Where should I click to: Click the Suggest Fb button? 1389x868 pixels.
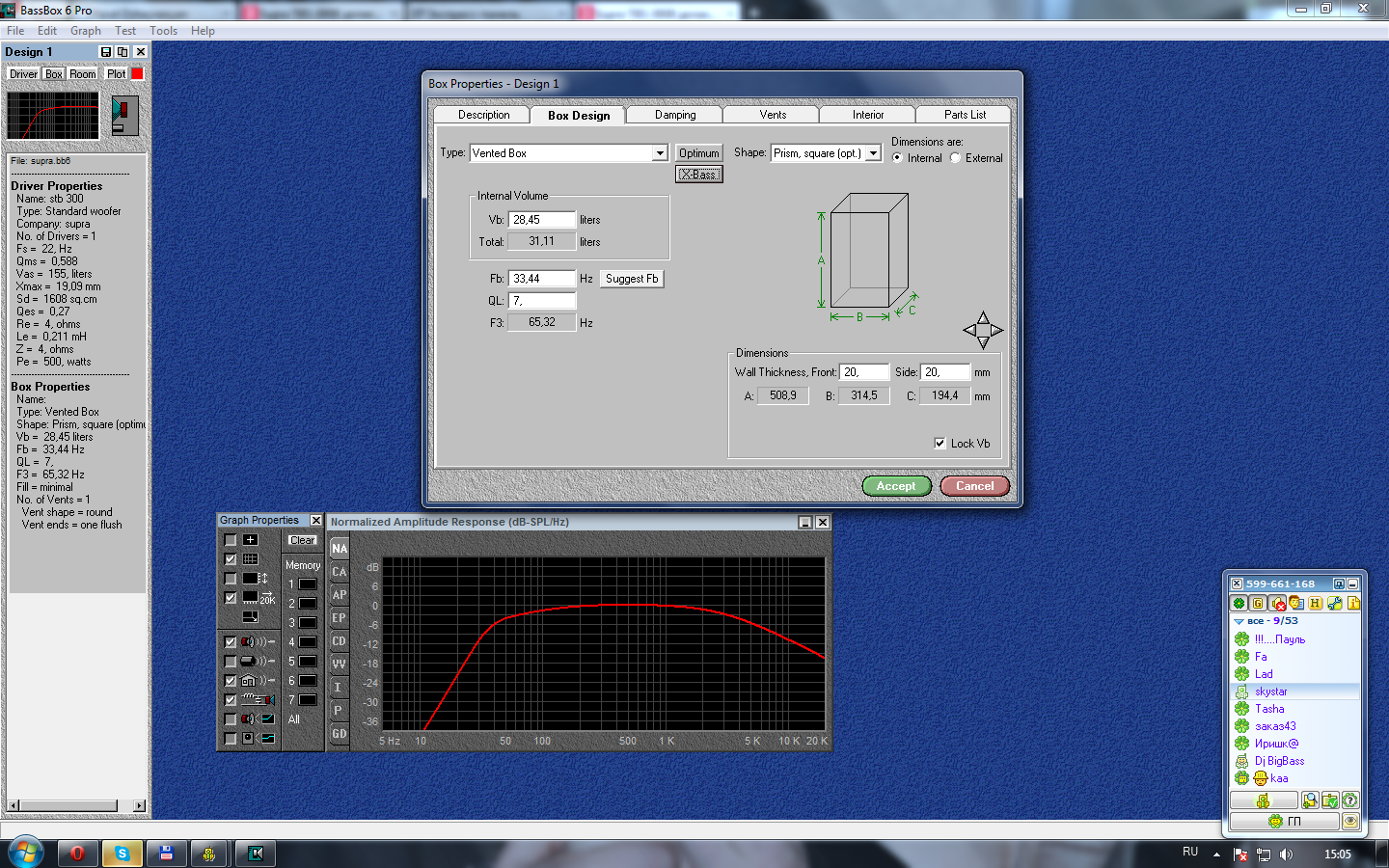[x=632, y=279]
